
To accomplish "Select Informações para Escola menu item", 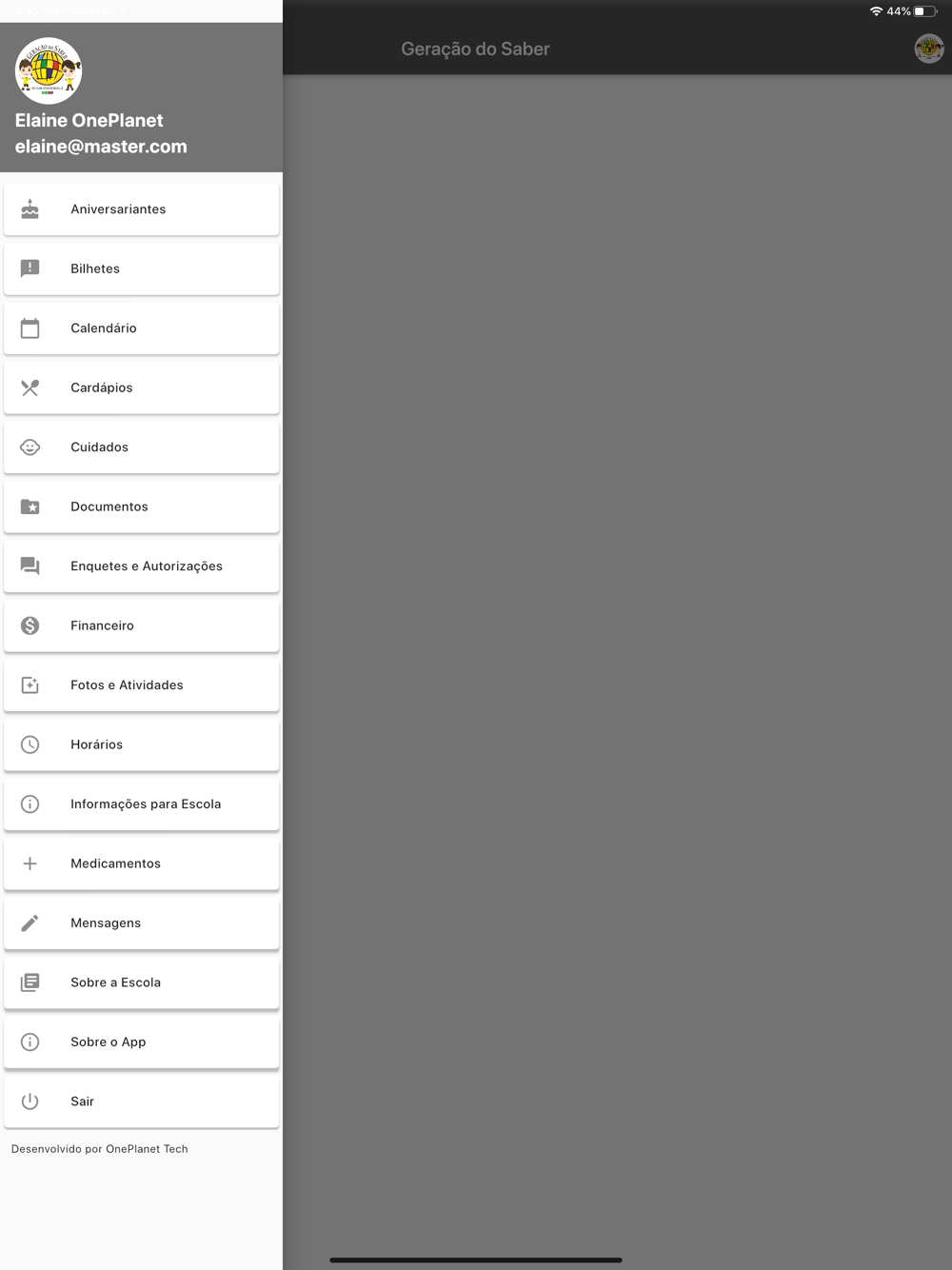I will tap(142, 804).
